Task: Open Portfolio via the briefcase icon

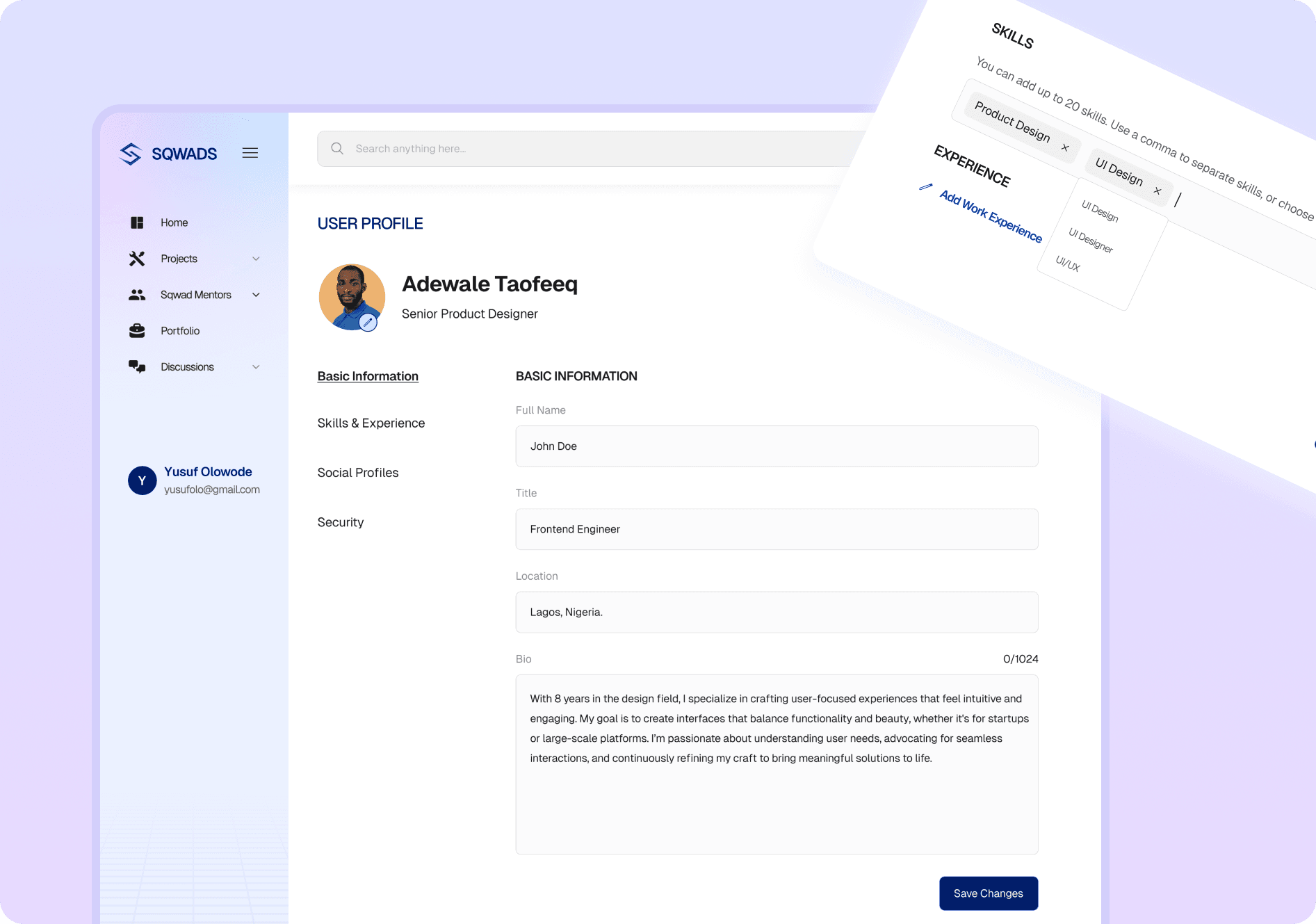Action: pos(137,330)
